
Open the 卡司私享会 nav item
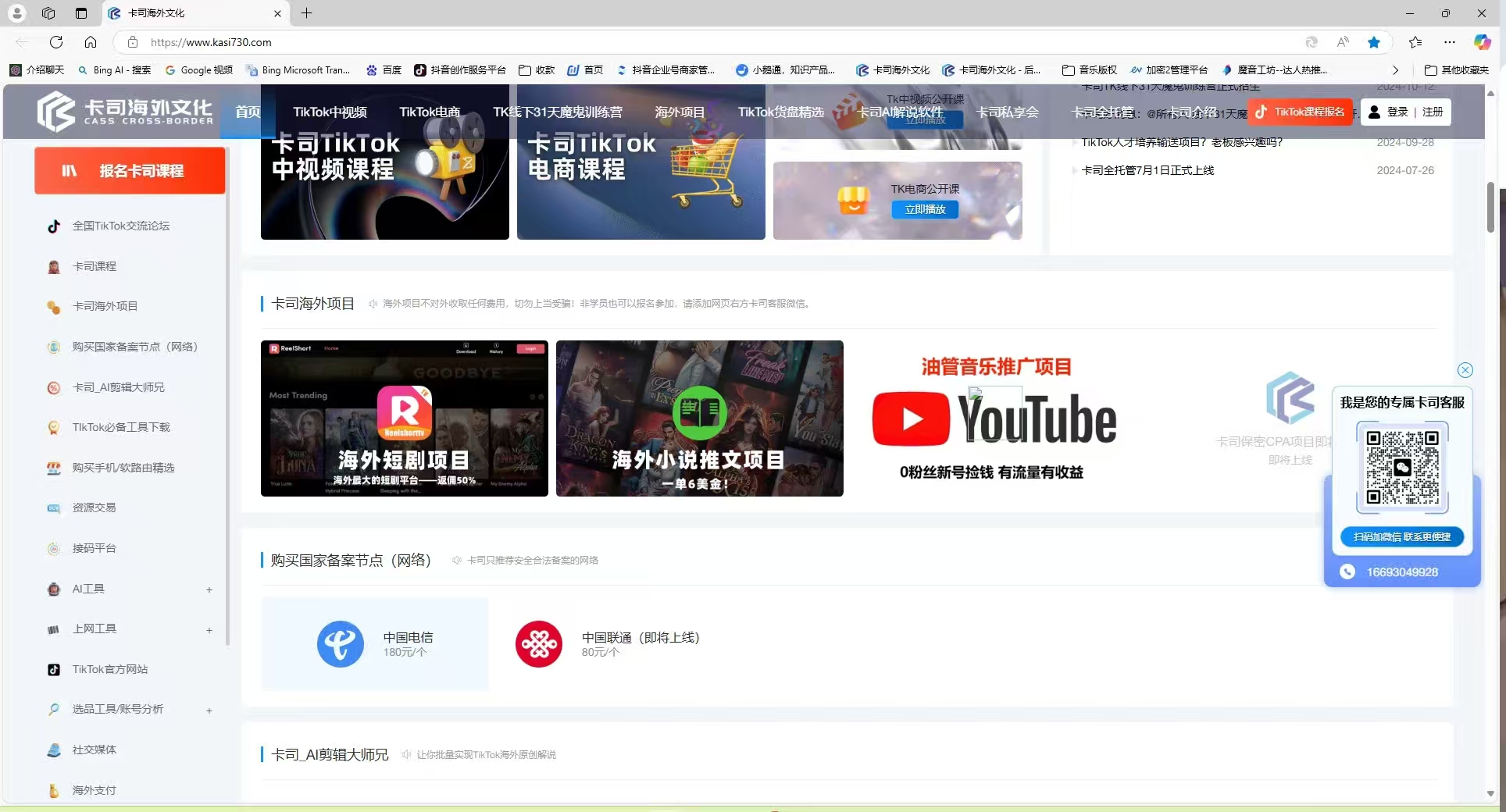1008,112
